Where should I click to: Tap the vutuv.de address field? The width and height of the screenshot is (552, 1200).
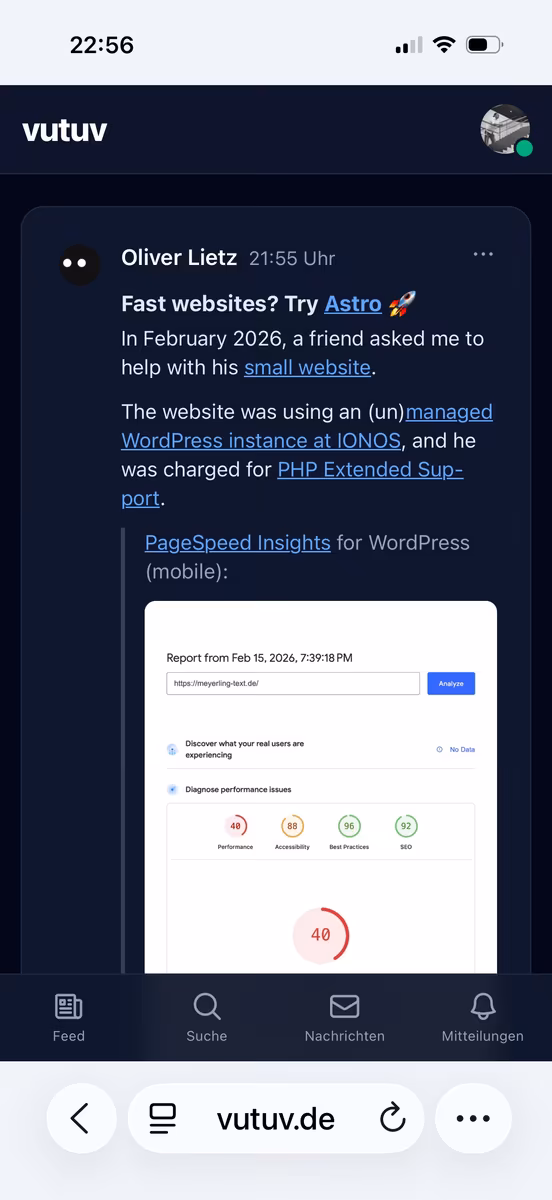(276, 1118)
